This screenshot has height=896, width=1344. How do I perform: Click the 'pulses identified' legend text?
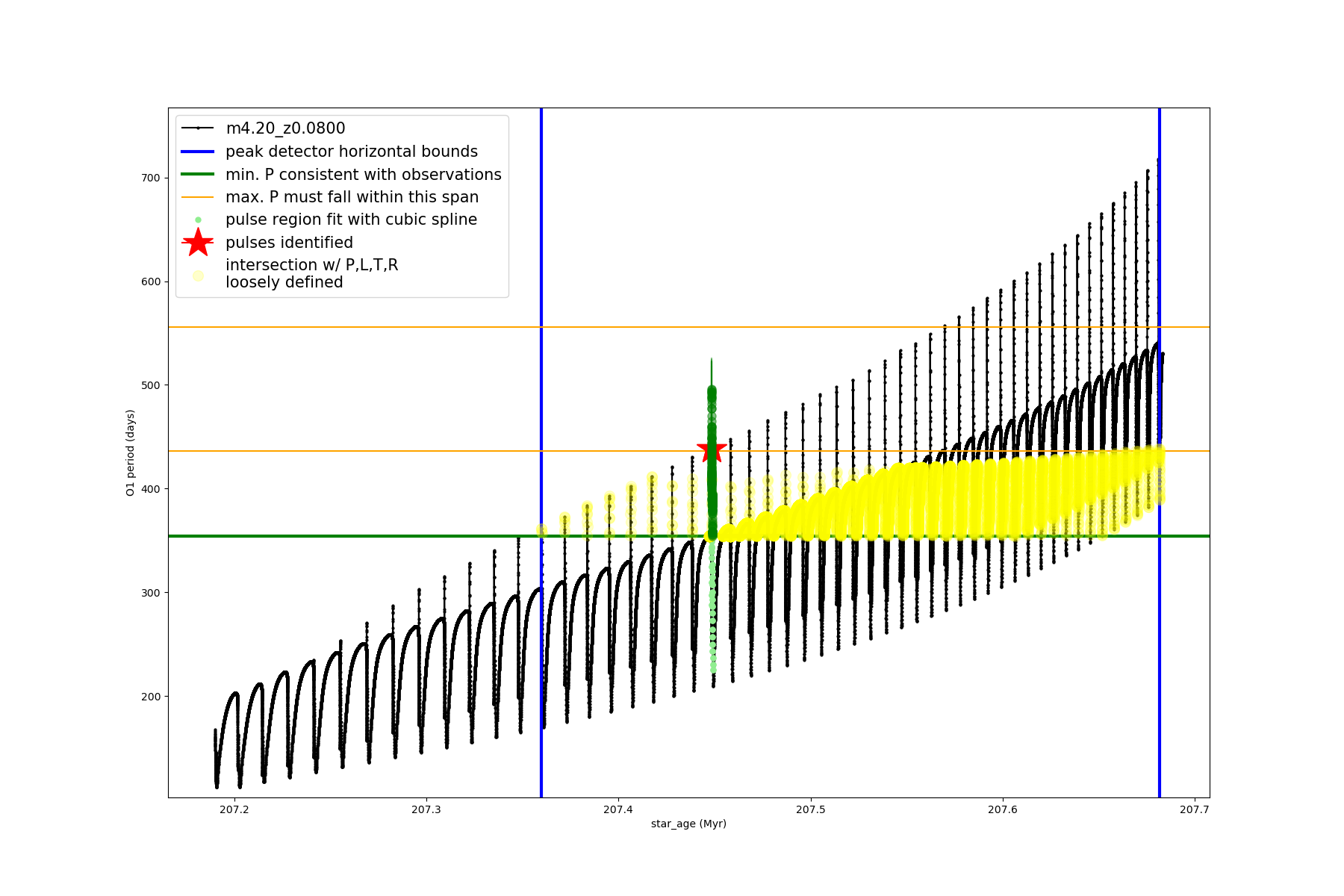(x=289, y=243)
